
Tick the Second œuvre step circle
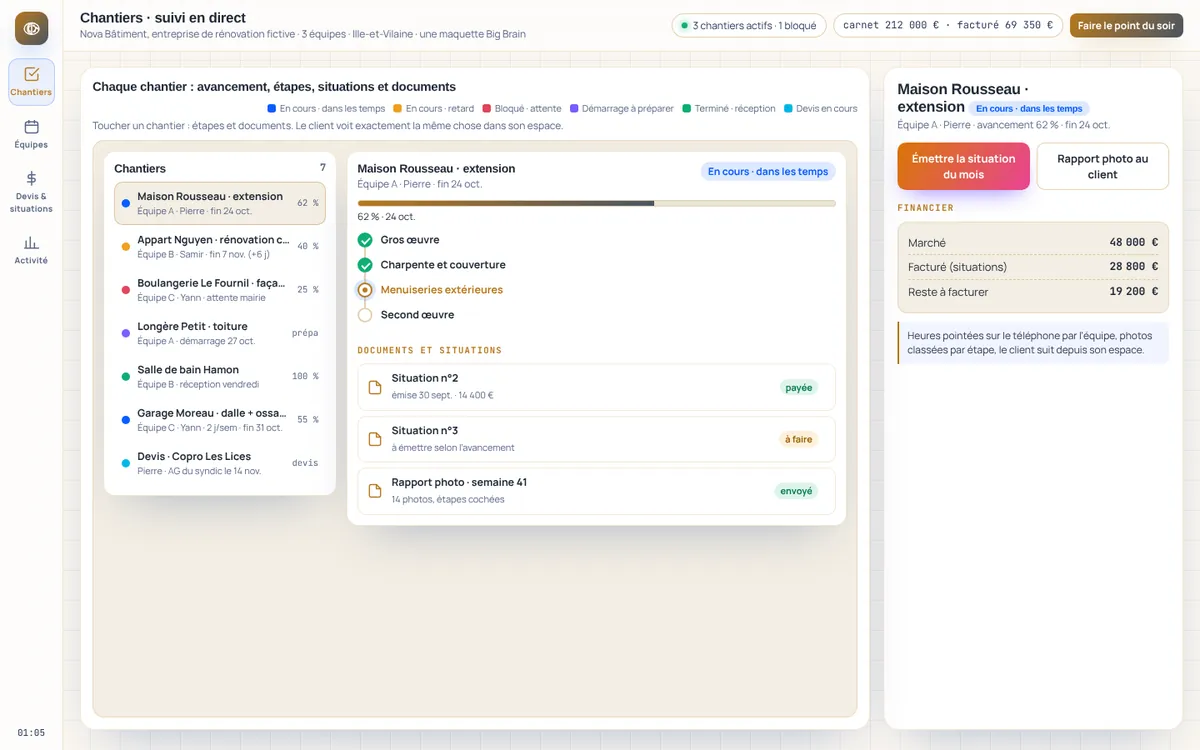(x=365, y=315)
